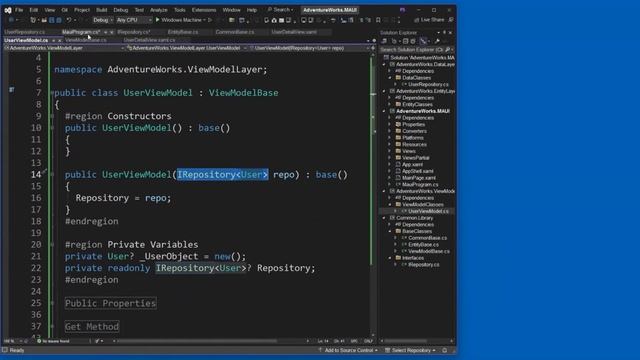Open the Project menu
Viewport: 640px width, 360px height.
tap(82, 10)
